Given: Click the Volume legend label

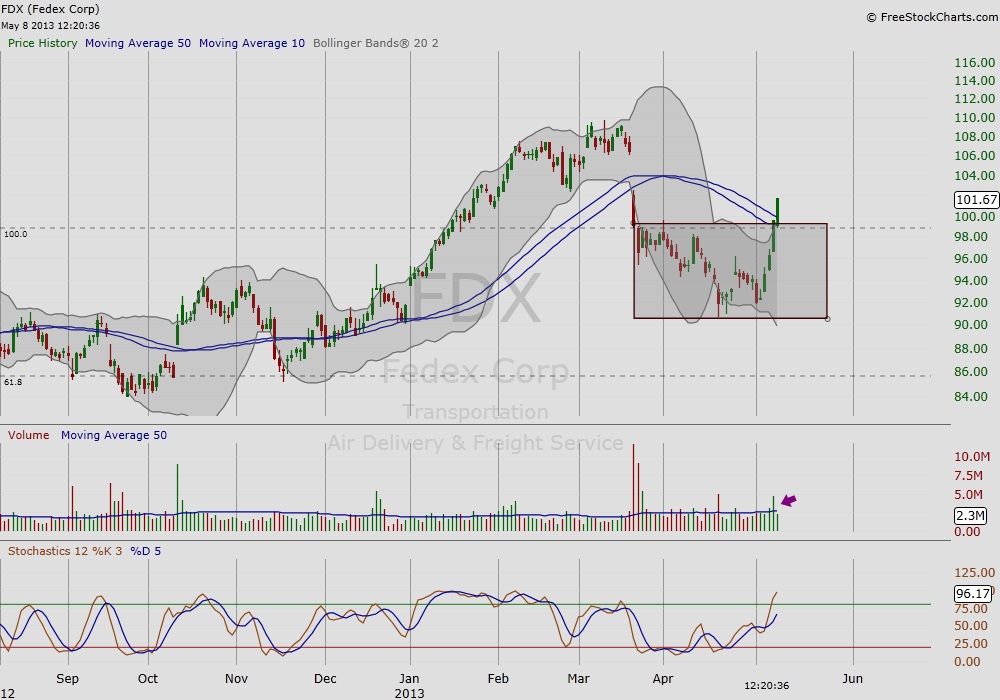Looking at the screenshot, I should [28, 435].
